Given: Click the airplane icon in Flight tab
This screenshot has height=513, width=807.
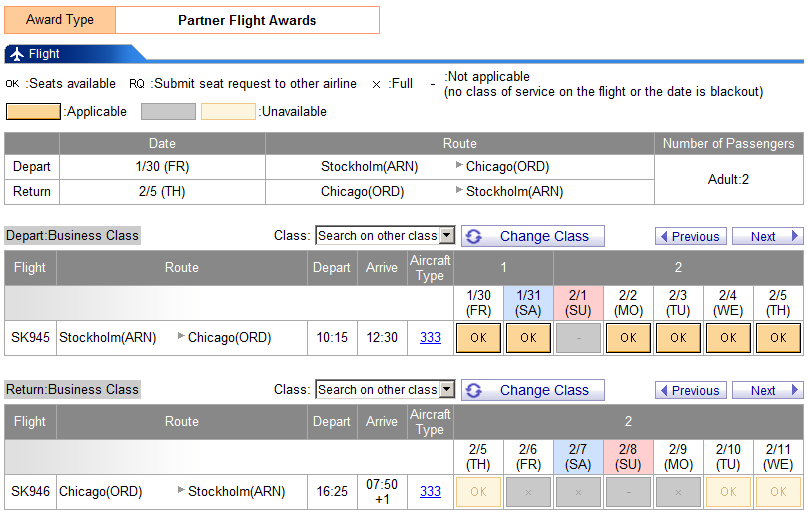Looking at the screenshot, I should click(x=17, y=54).
